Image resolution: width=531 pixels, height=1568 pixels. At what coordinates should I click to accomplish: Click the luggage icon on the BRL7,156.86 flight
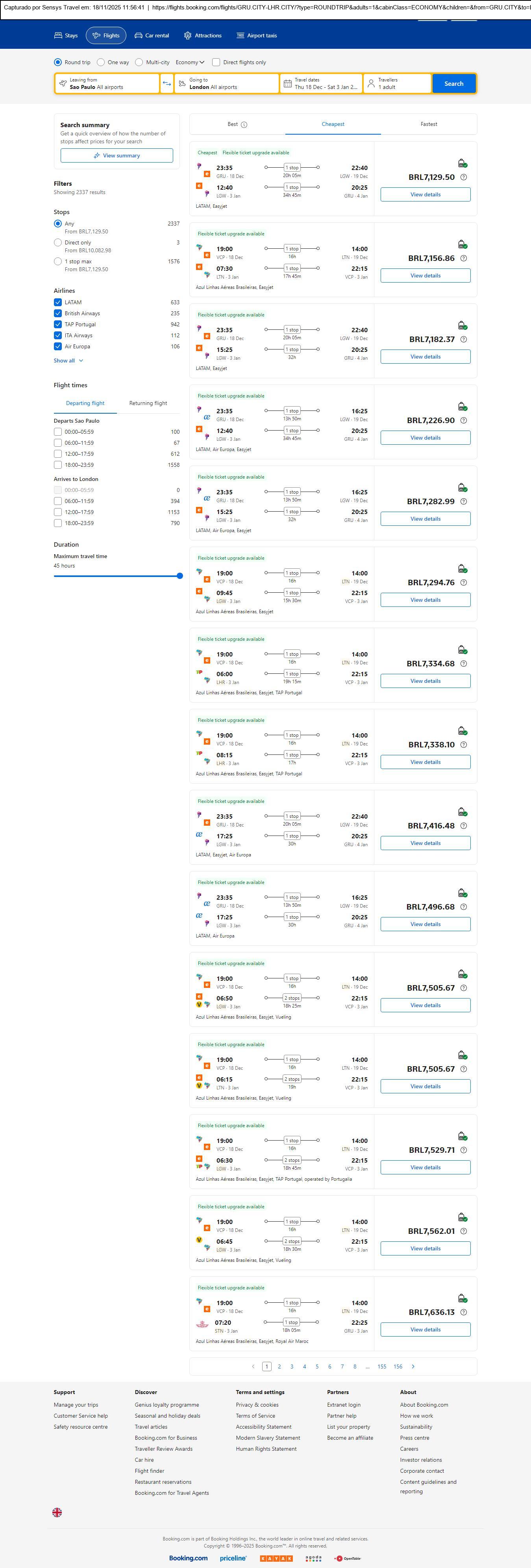pos(462,244)
